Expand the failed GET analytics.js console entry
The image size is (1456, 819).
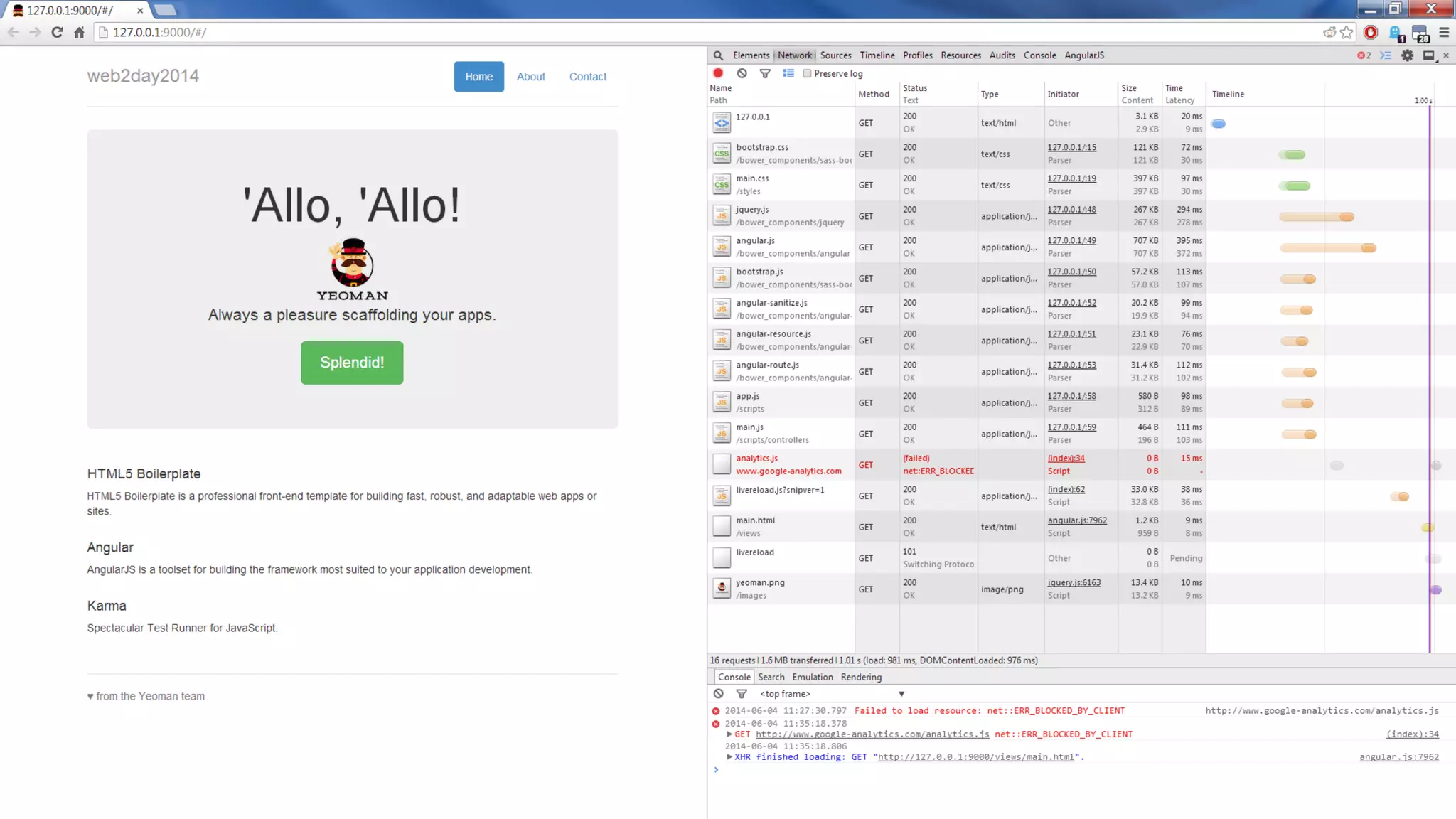[x=729, y=734]
